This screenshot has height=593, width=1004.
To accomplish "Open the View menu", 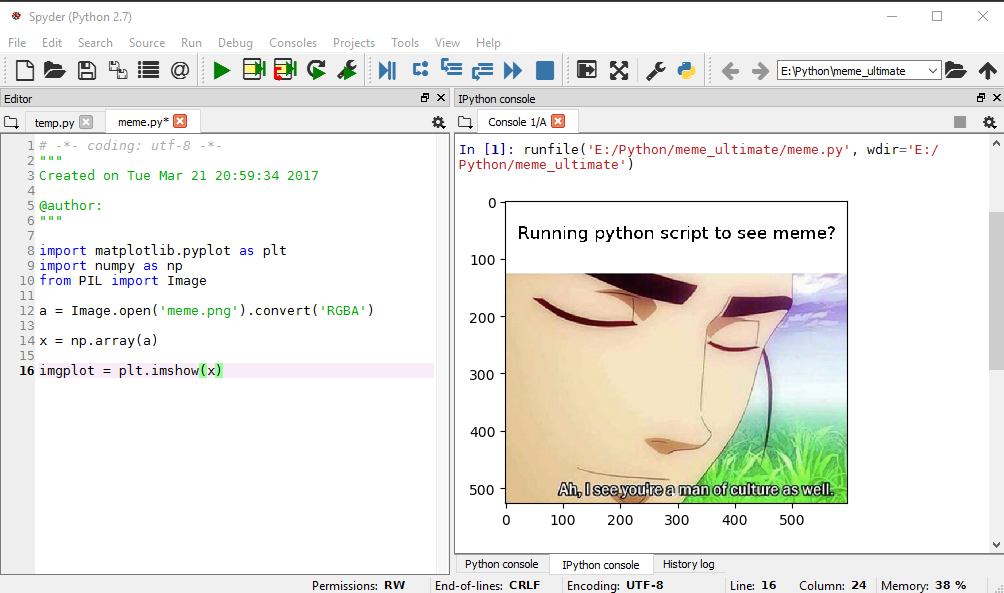I will pos(448,43).
